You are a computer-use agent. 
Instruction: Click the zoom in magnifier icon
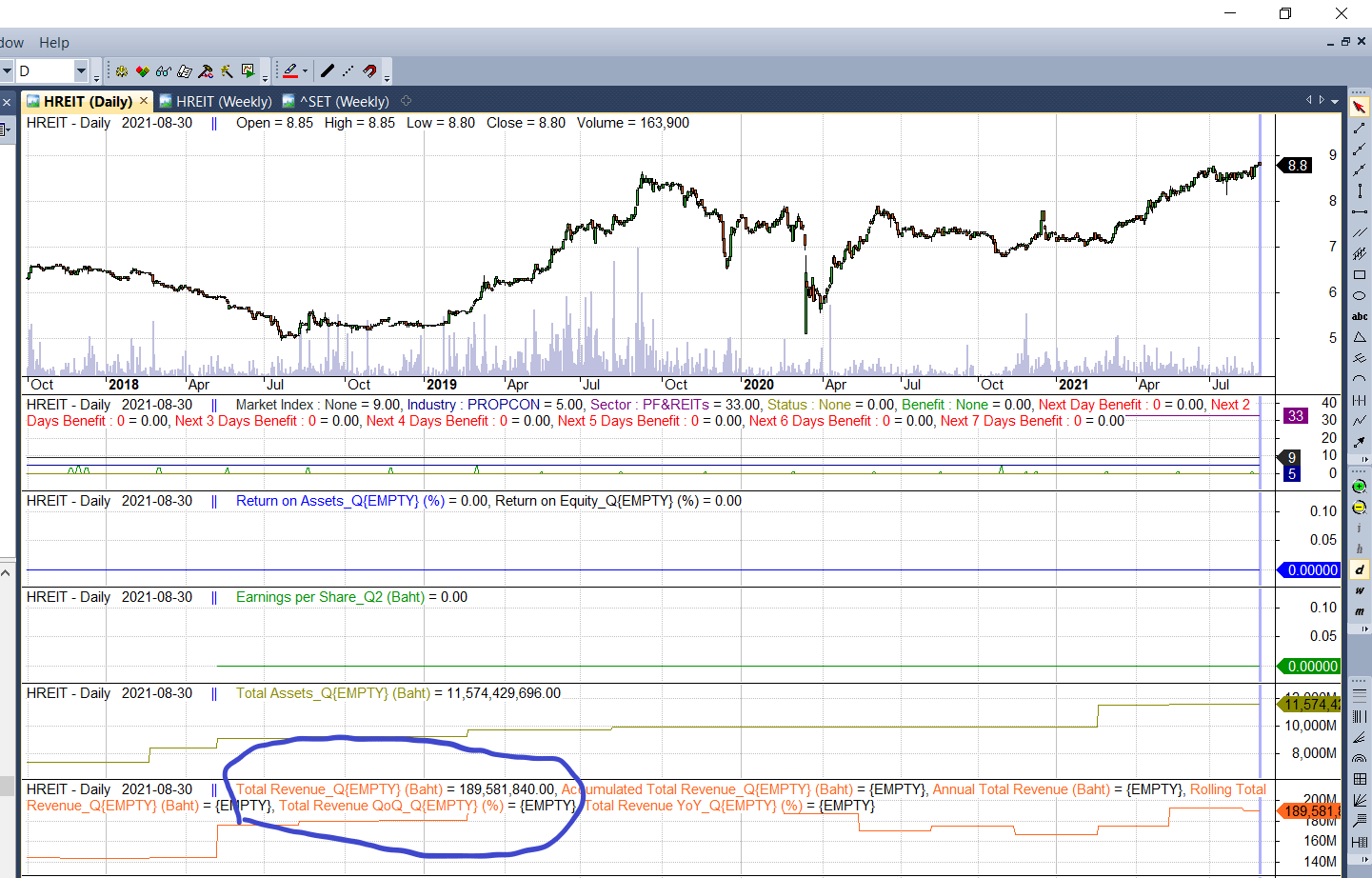tap(1360, 487)
